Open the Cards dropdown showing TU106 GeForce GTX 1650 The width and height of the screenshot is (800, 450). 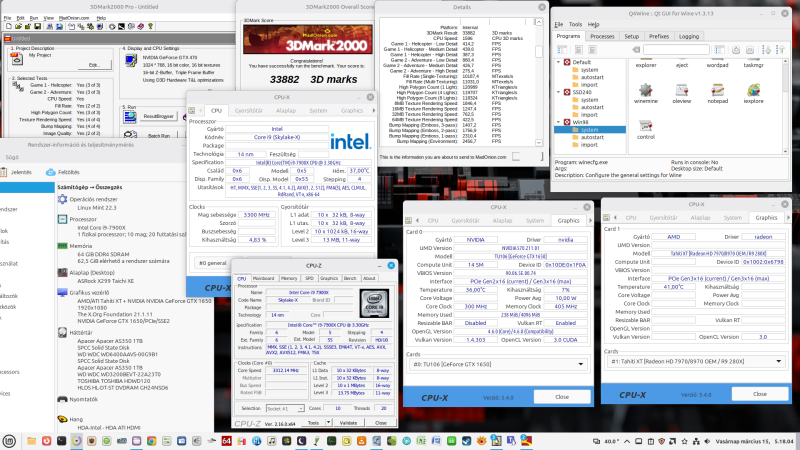497,364
